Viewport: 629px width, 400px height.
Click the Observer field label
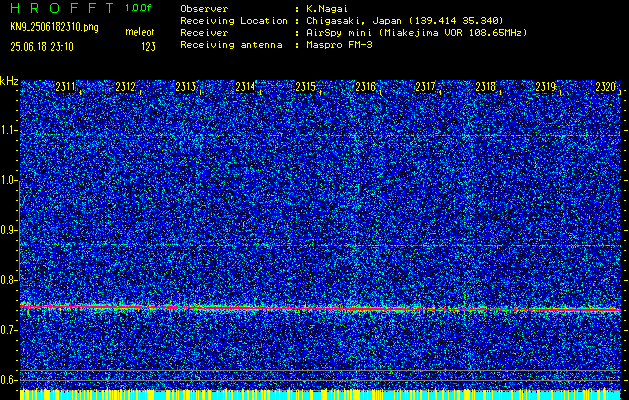(204, 9)
